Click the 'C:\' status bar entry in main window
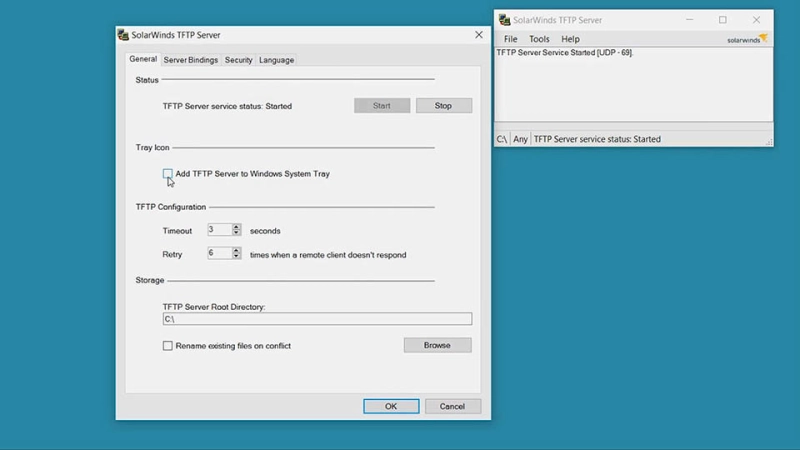Screen dimensions: 800x450 [x=502, y=139]
